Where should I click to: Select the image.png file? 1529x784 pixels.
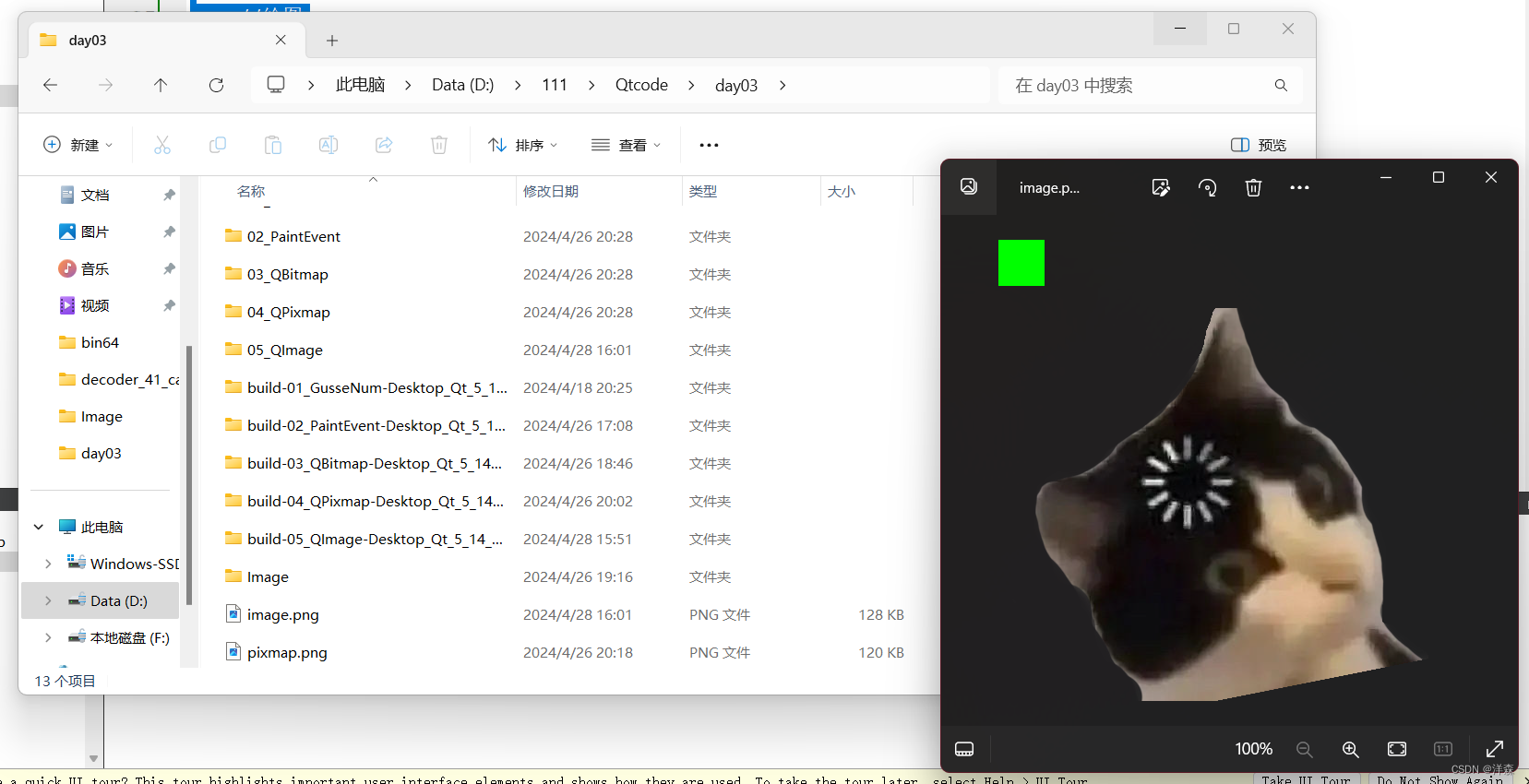(x=272, y=614)
